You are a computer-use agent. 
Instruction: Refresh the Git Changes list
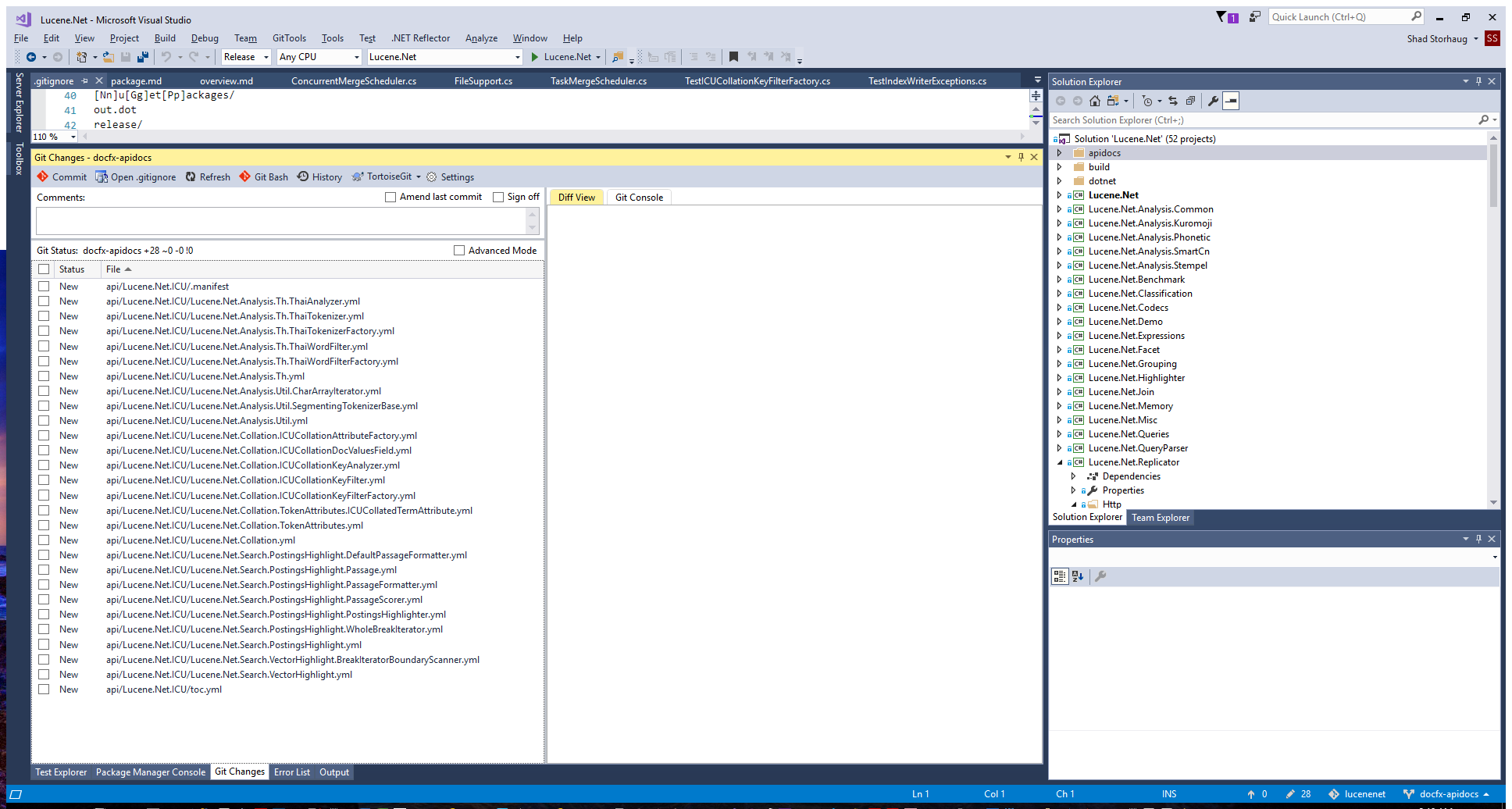208,177
